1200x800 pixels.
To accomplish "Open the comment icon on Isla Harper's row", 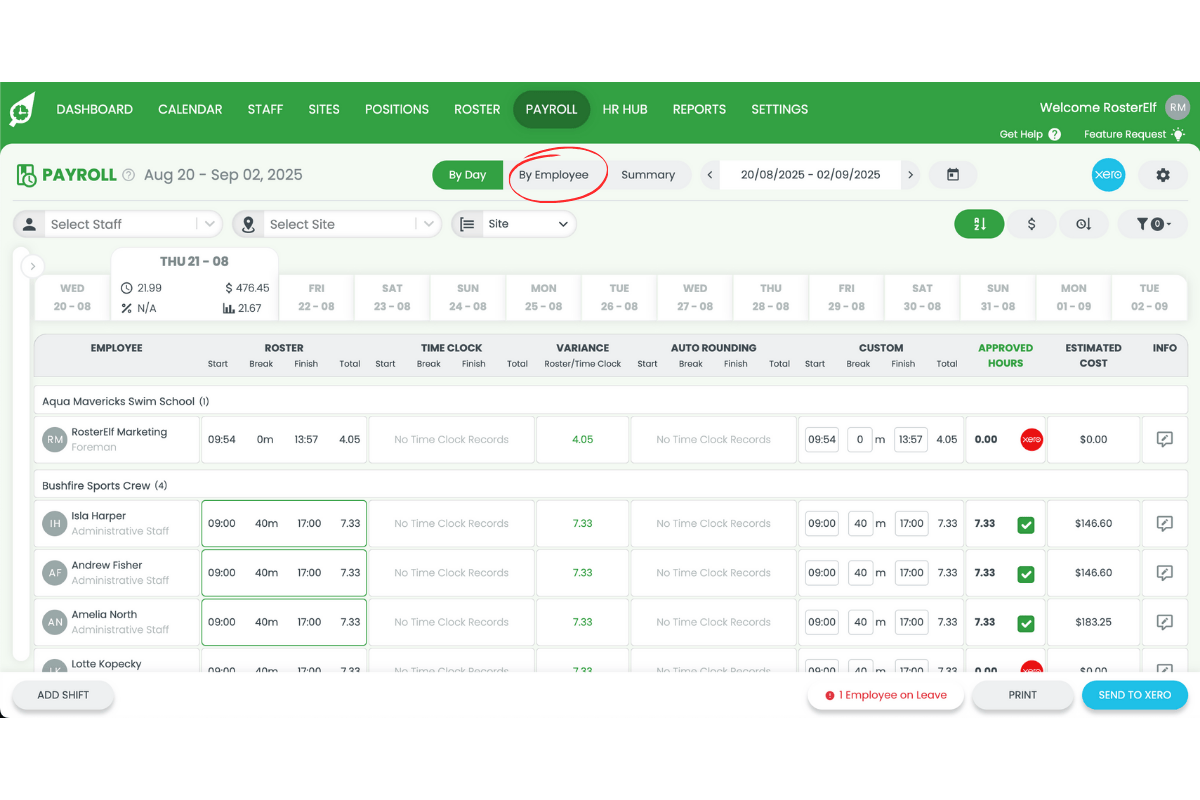I will pos(1164,523).
